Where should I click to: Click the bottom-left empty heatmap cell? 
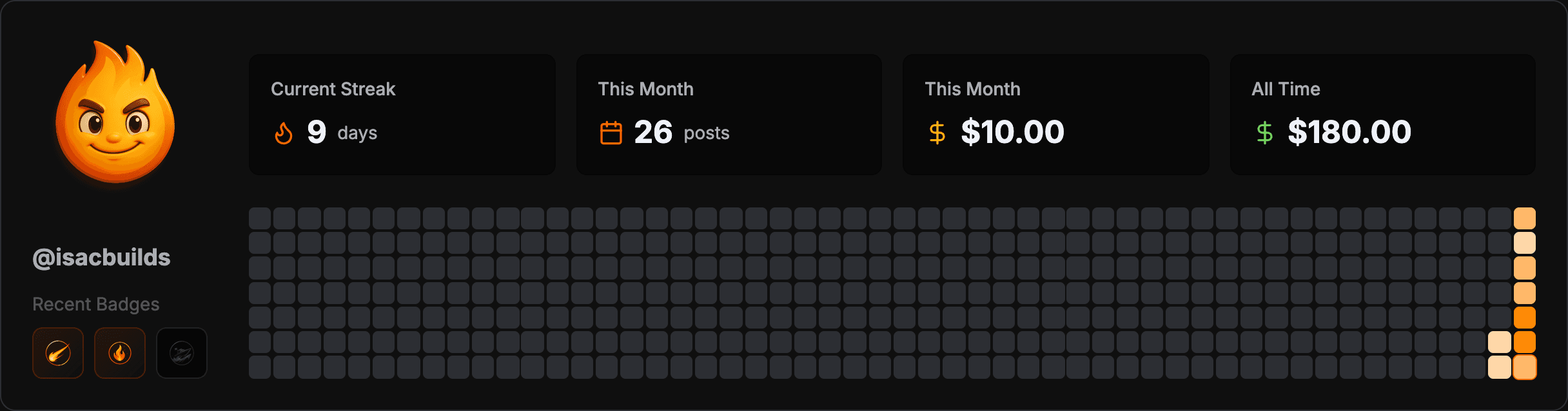pyautogui.click(x=260, y=367)
